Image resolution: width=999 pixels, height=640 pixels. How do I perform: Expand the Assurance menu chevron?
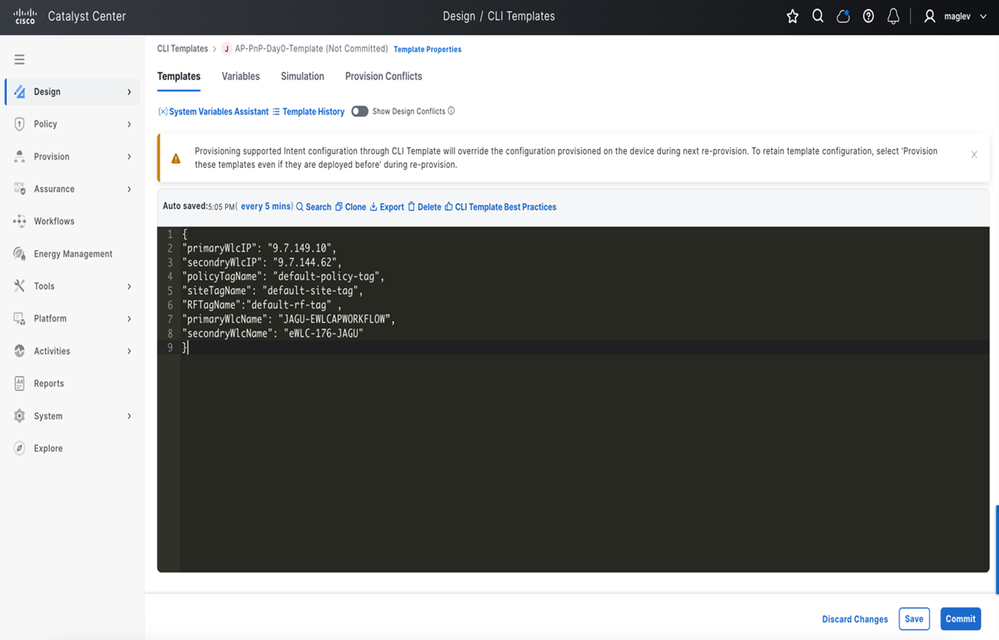pos(129,189)
